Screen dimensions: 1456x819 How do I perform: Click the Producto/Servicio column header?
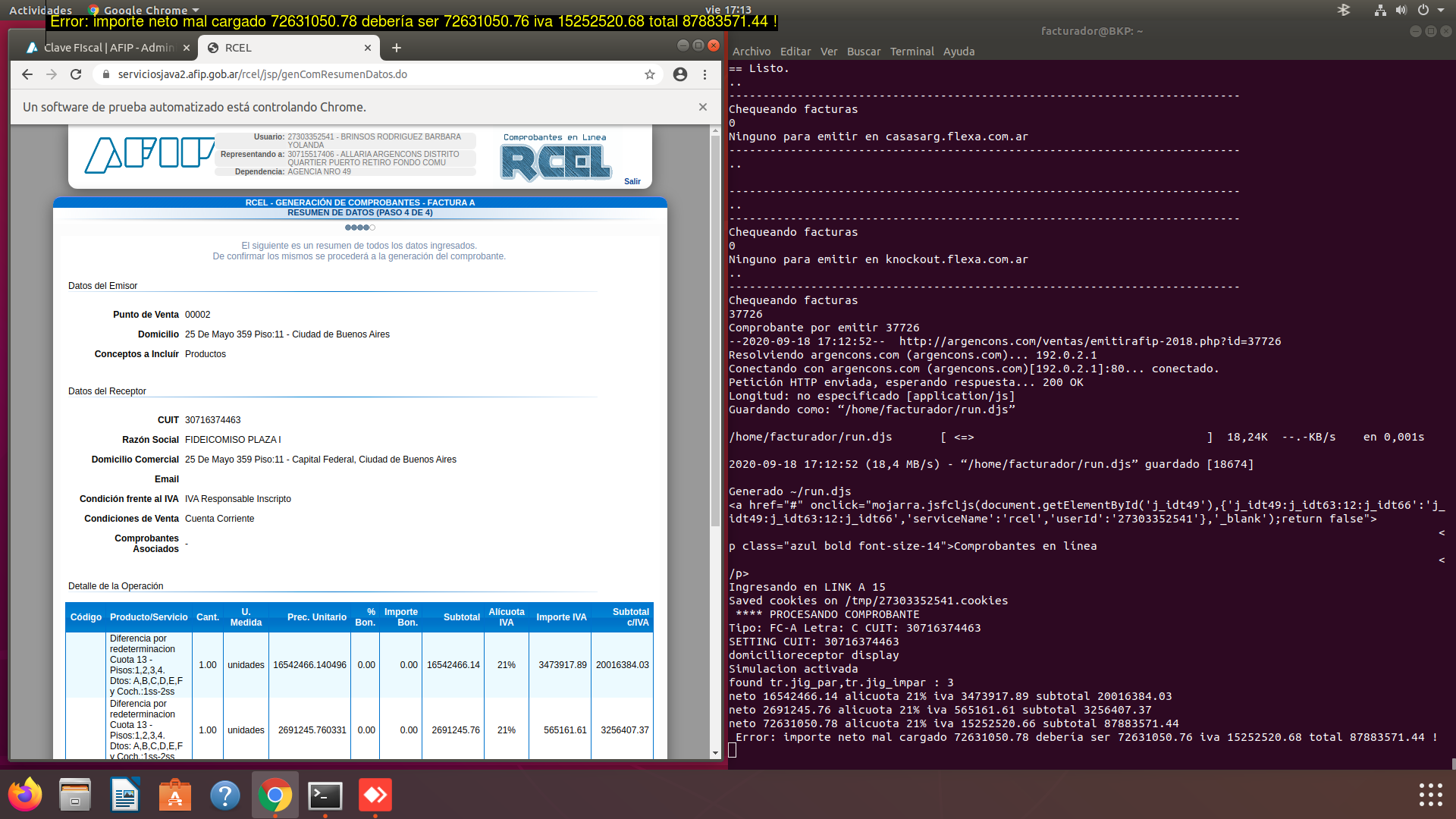[149, 617]
